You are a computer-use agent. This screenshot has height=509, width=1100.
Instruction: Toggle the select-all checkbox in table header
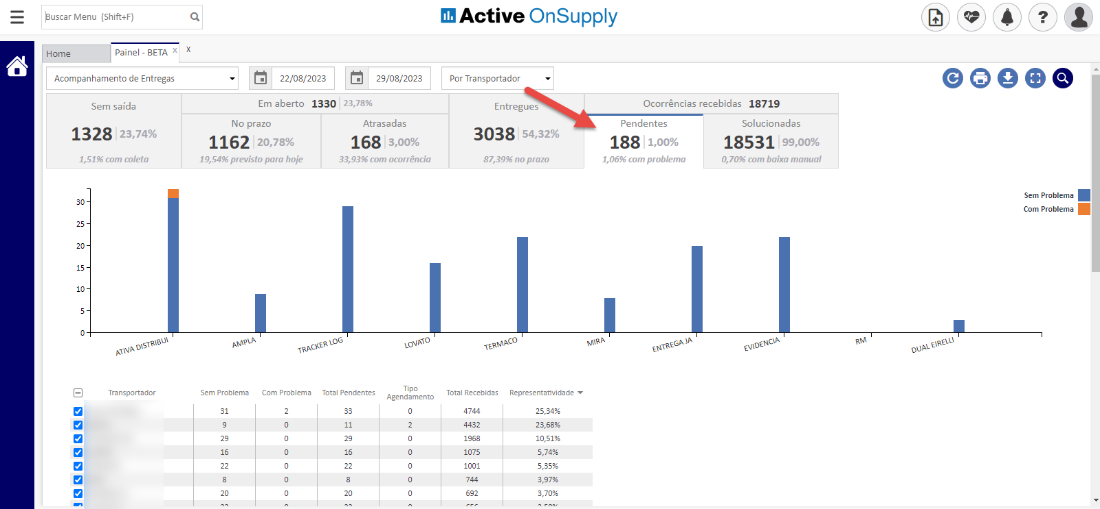[78, 393]
